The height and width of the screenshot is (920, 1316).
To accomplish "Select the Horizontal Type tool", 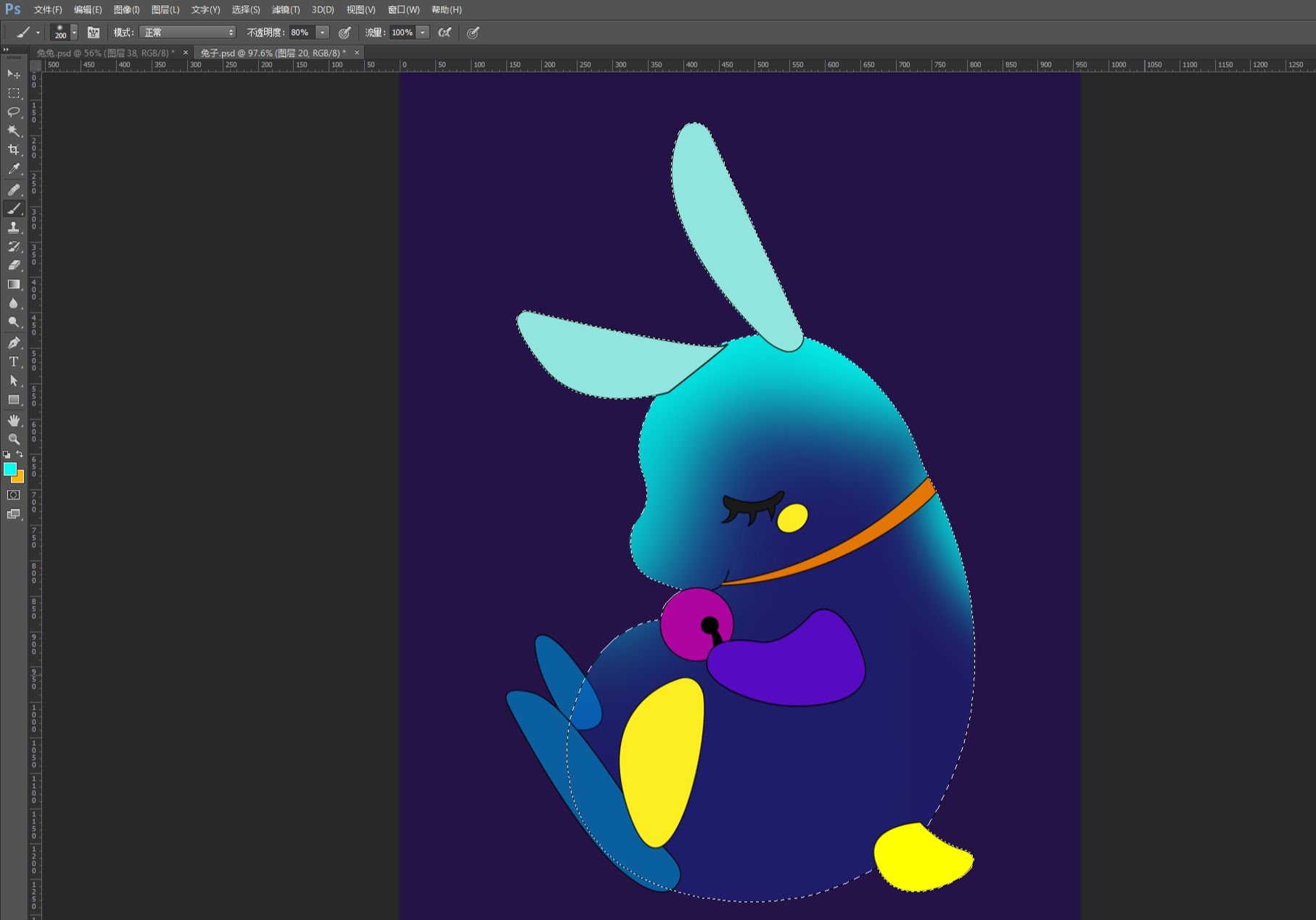I will 14,361.
